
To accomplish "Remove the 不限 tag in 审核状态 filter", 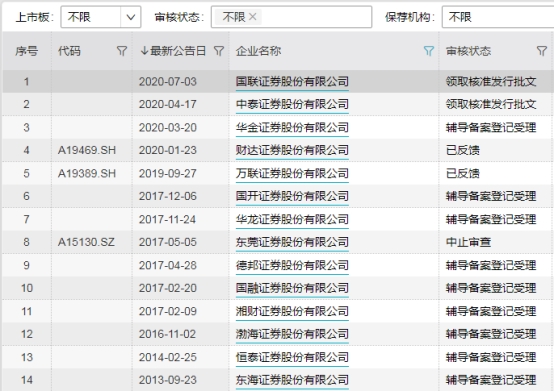I will point(253,17).
